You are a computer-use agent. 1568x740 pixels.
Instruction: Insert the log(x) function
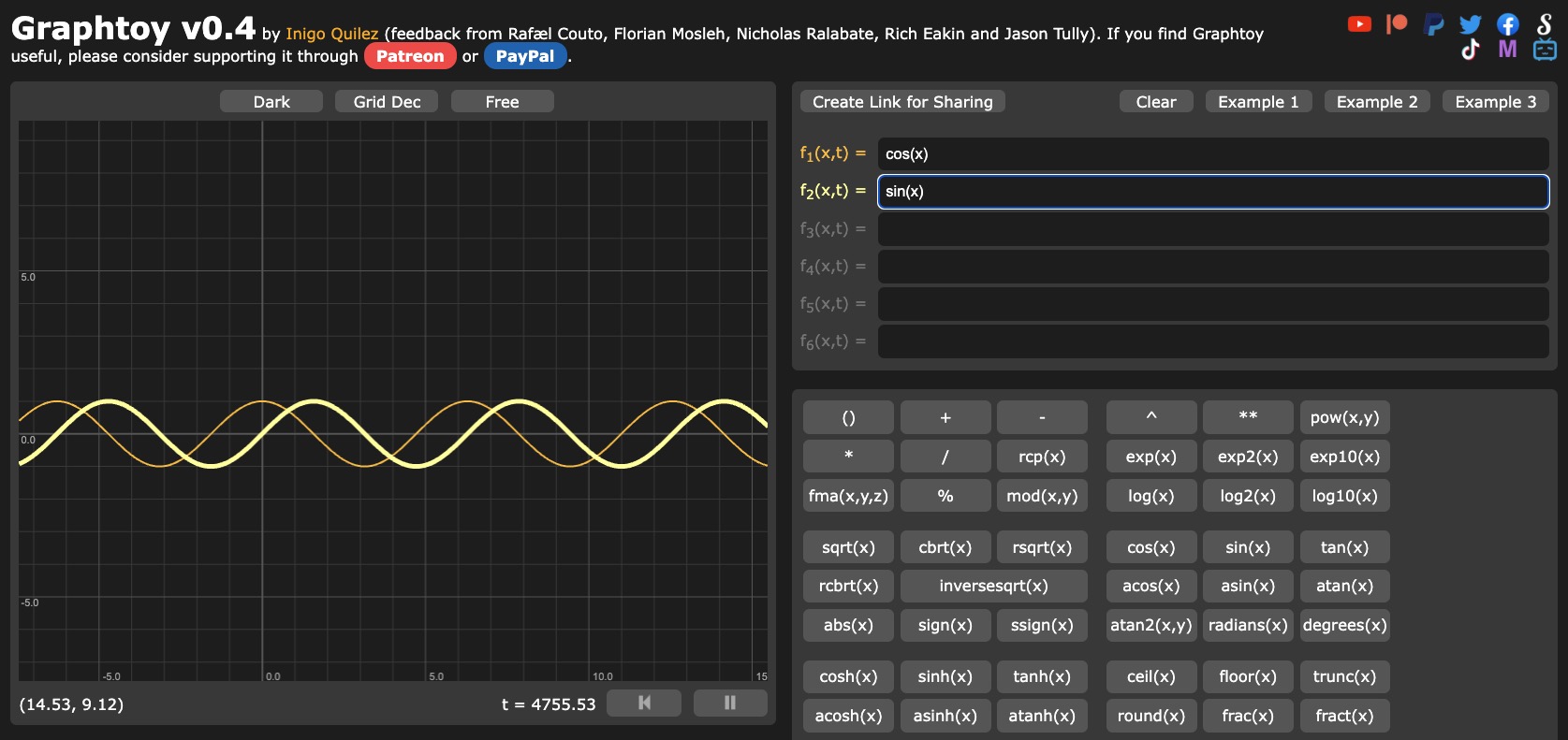pyautogui.click(x=1151, y=496)
